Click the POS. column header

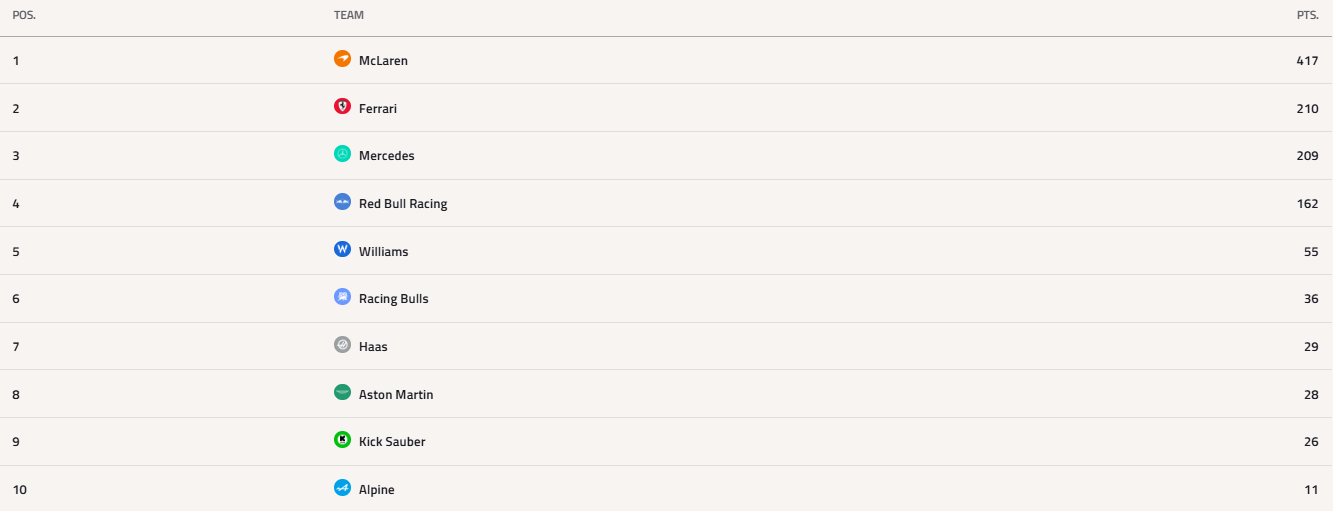[24, 16]
